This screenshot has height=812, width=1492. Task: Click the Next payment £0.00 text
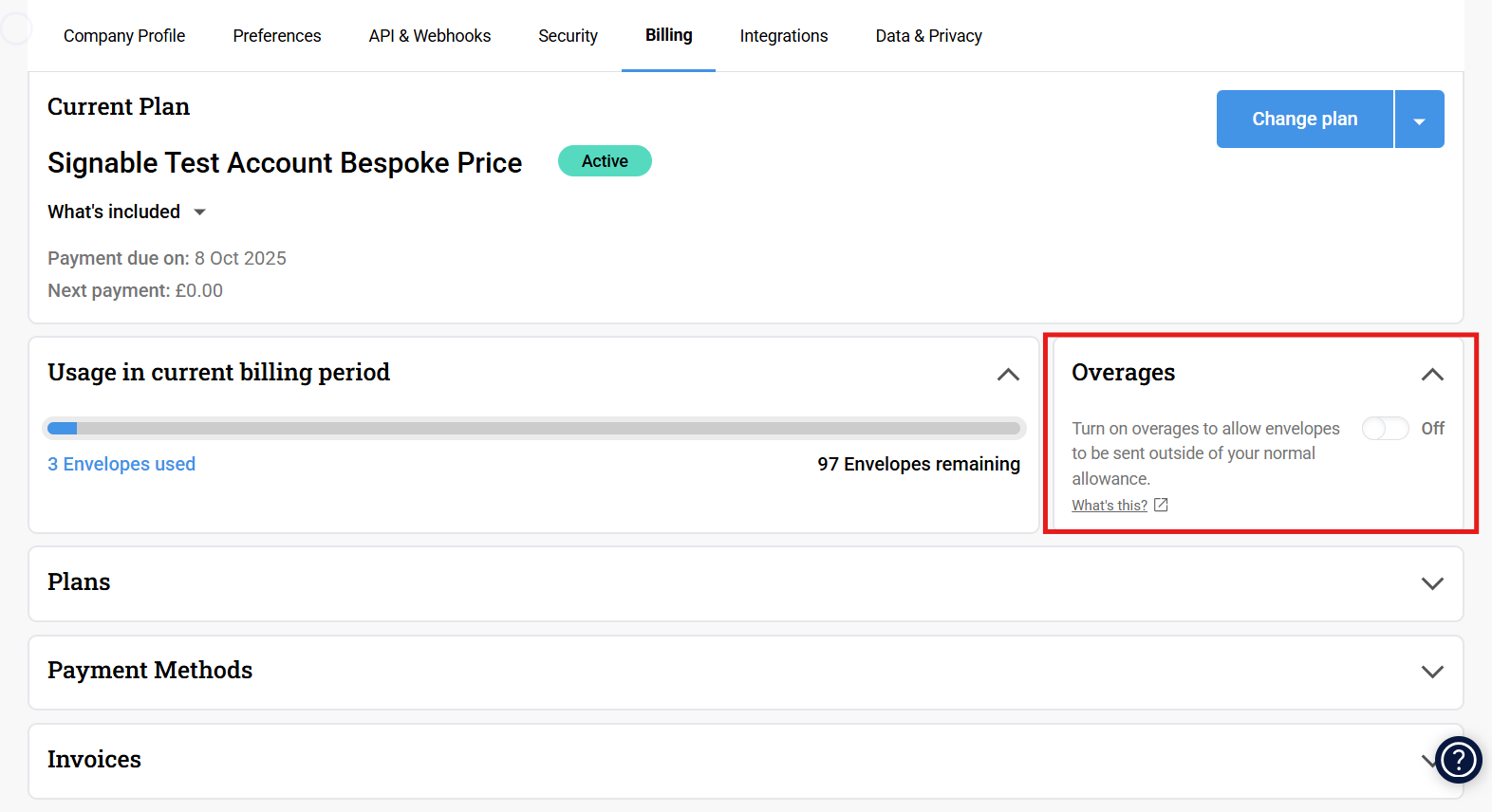(136, 290)
